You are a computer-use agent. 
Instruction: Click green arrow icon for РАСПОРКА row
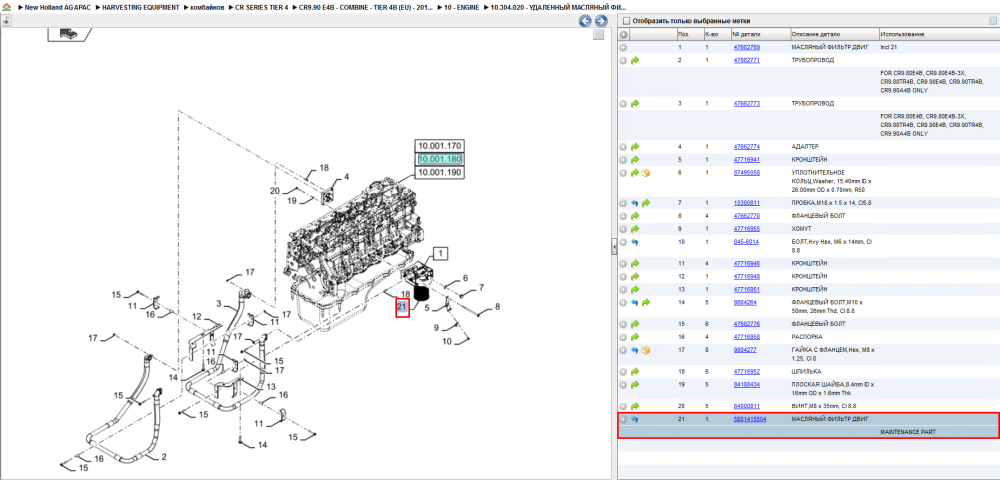coord(635,337)
